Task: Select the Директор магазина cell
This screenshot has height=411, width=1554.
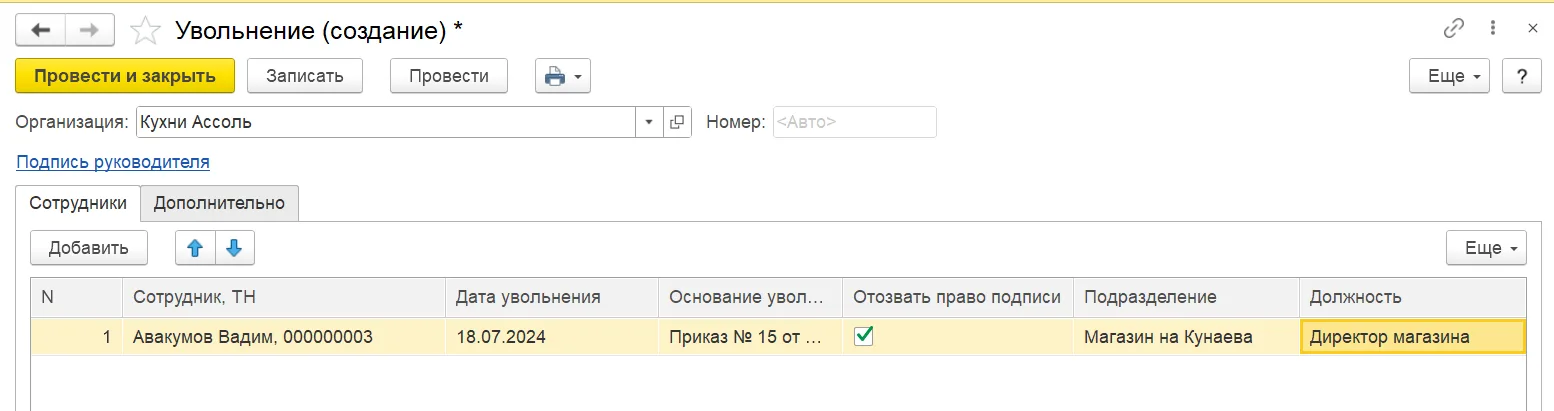Action: click(1412, 337)
